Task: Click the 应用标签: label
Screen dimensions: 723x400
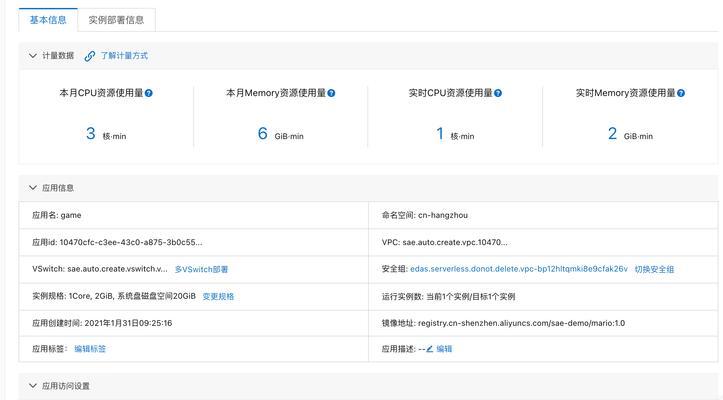Action: pyautogui.click(x=49, y=349)
